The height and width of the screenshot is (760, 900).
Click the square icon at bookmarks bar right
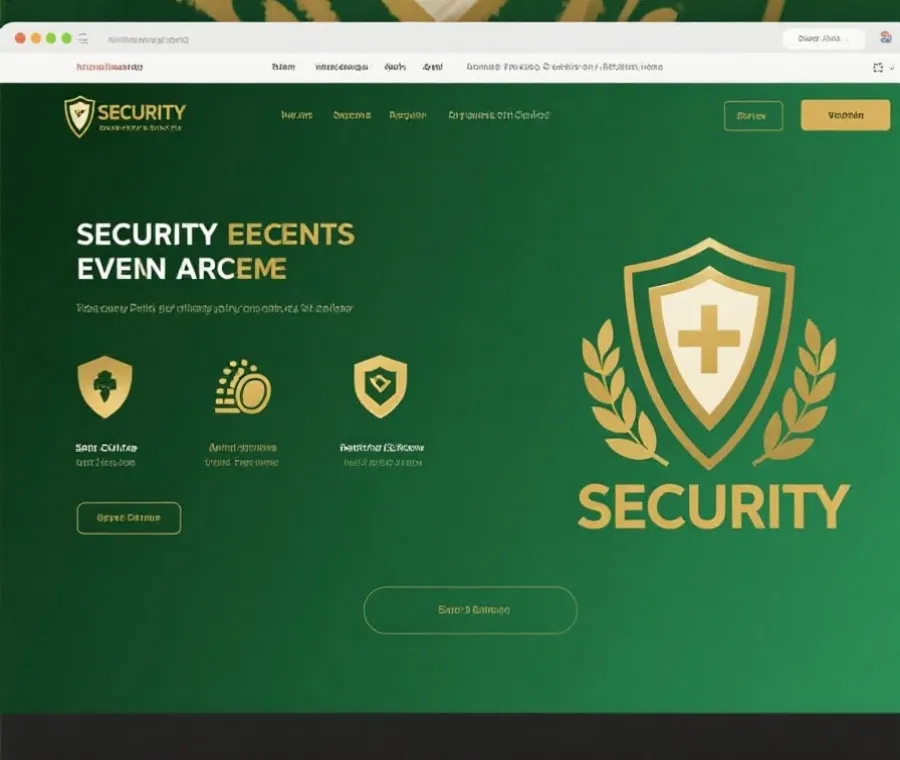tap(878, 68)
